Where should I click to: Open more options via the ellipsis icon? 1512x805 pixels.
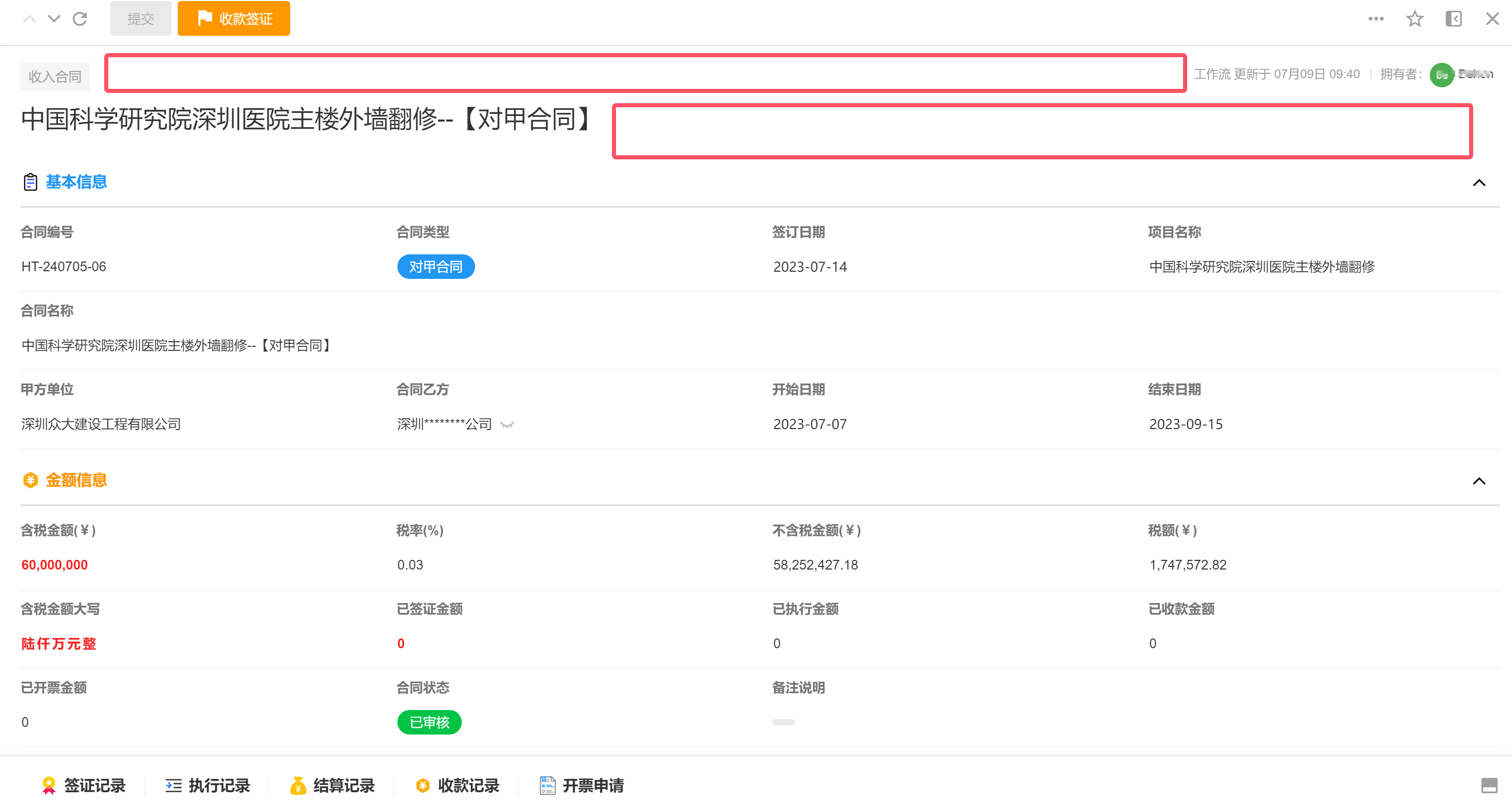coord(1375,18)
